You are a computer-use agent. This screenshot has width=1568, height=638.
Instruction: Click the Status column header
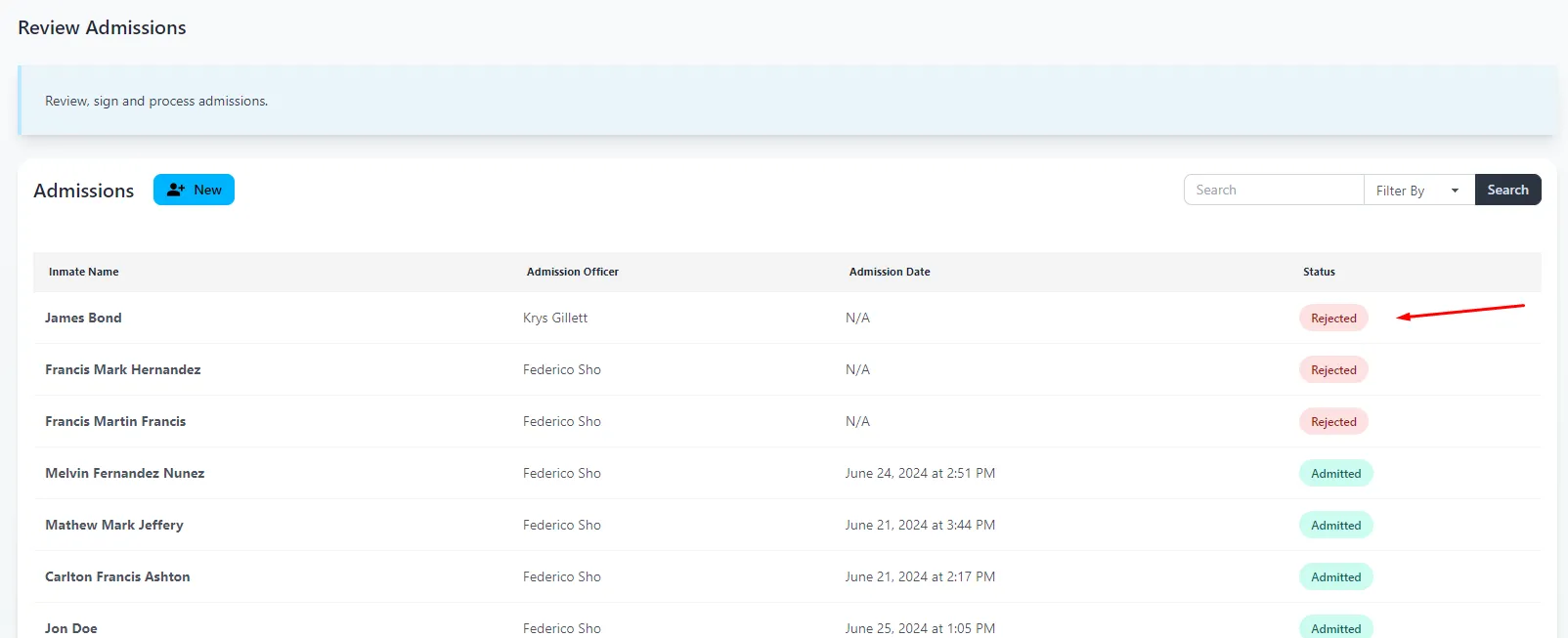[x=1319, y=272]
